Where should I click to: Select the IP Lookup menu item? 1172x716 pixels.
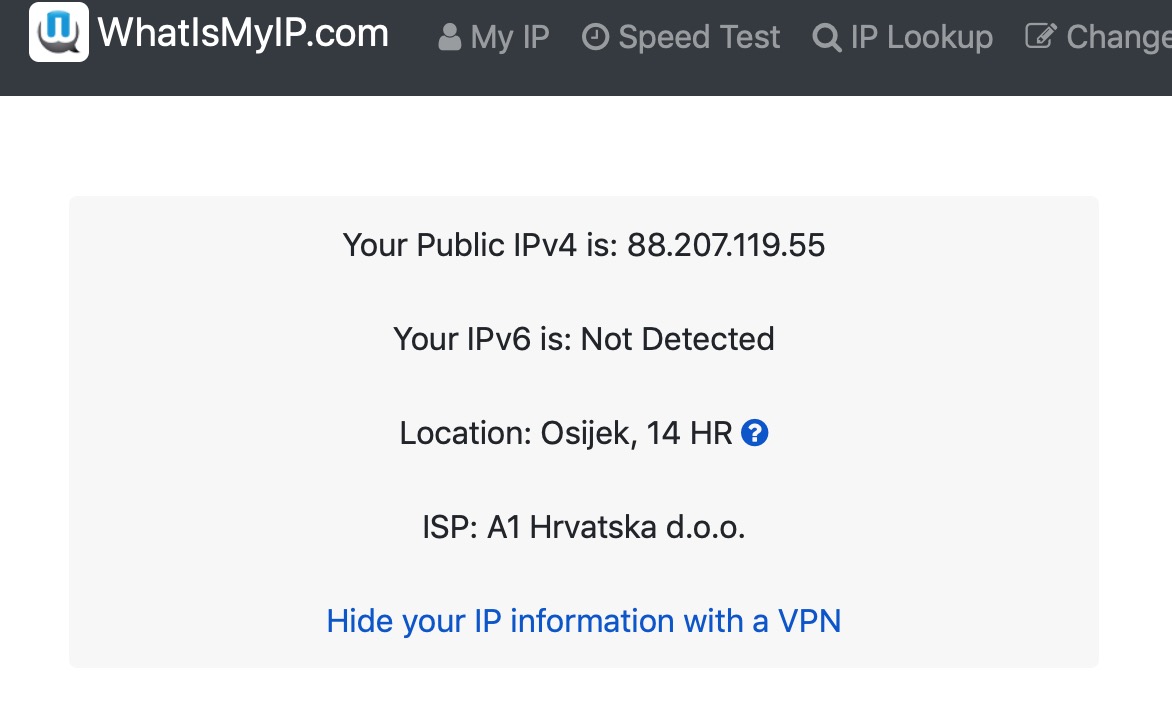(921, 38)
